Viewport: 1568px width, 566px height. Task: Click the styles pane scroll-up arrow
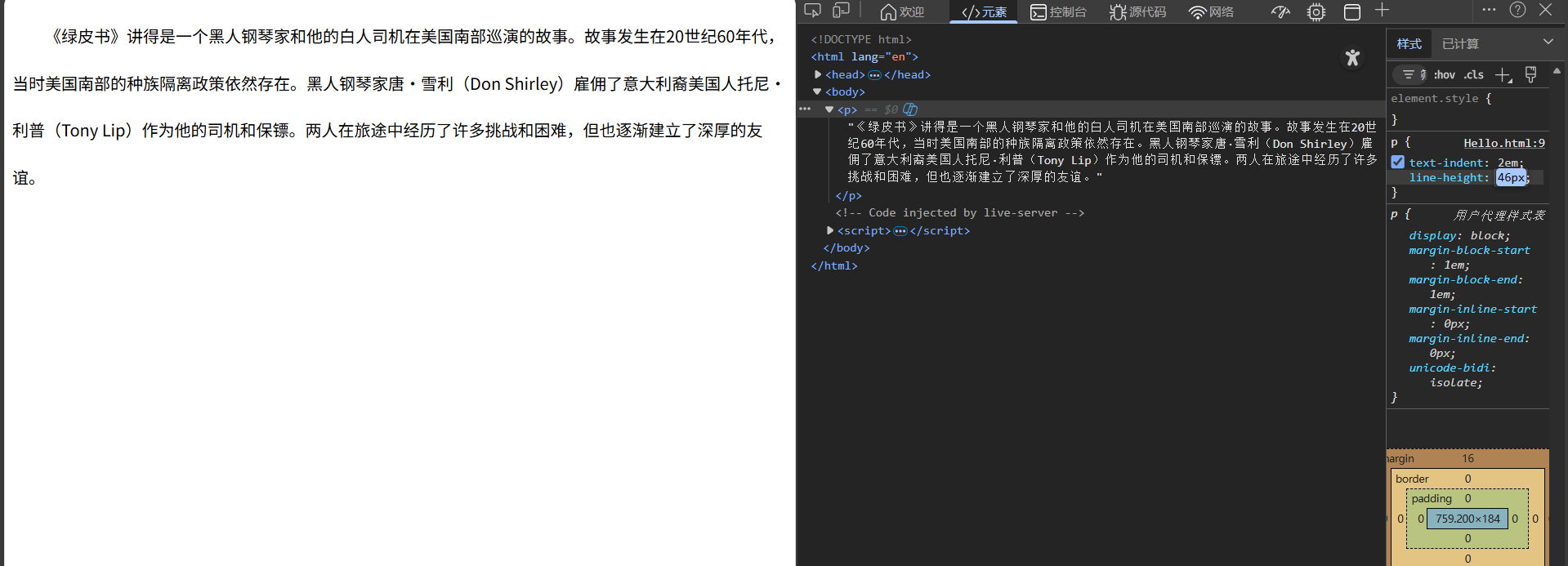(x=1557, y=72)
